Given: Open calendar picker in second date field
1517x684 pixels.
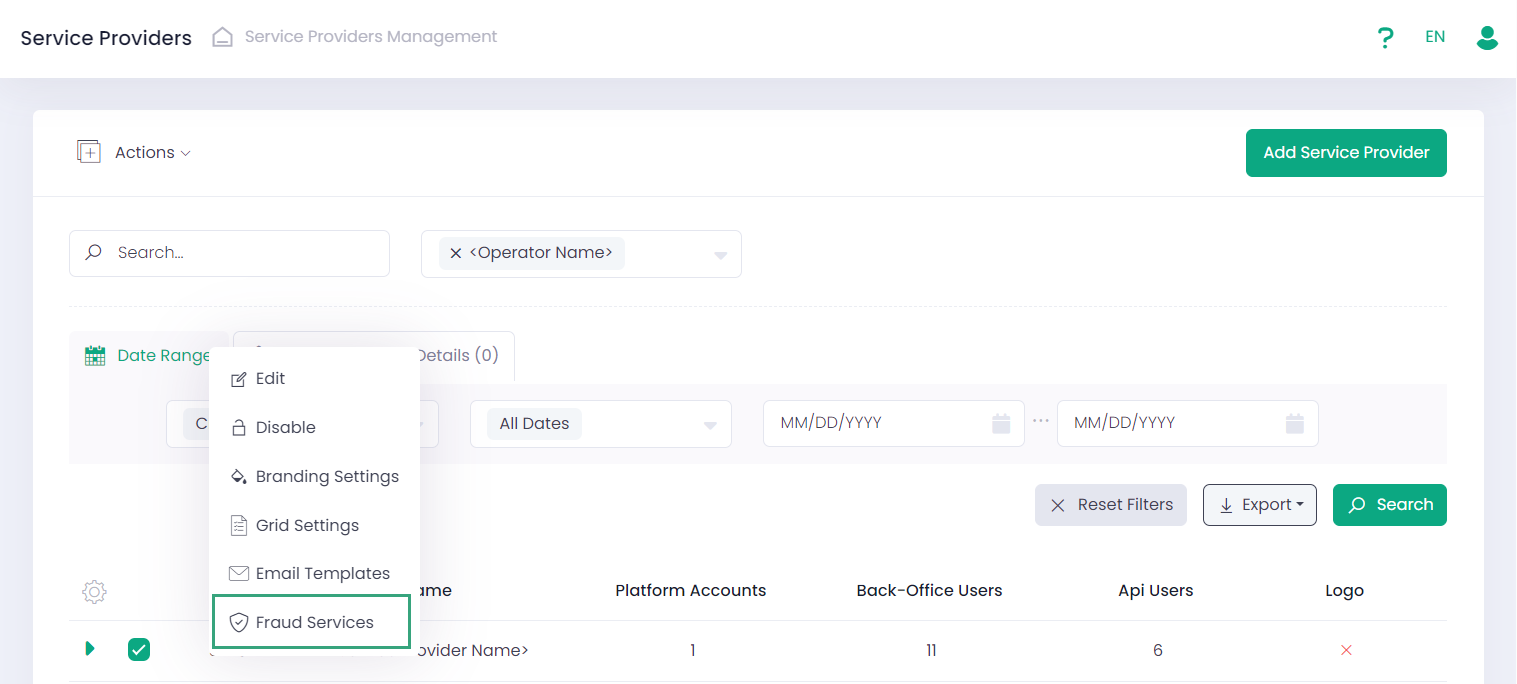Looking at the screenshot, I should point(1294,423).
